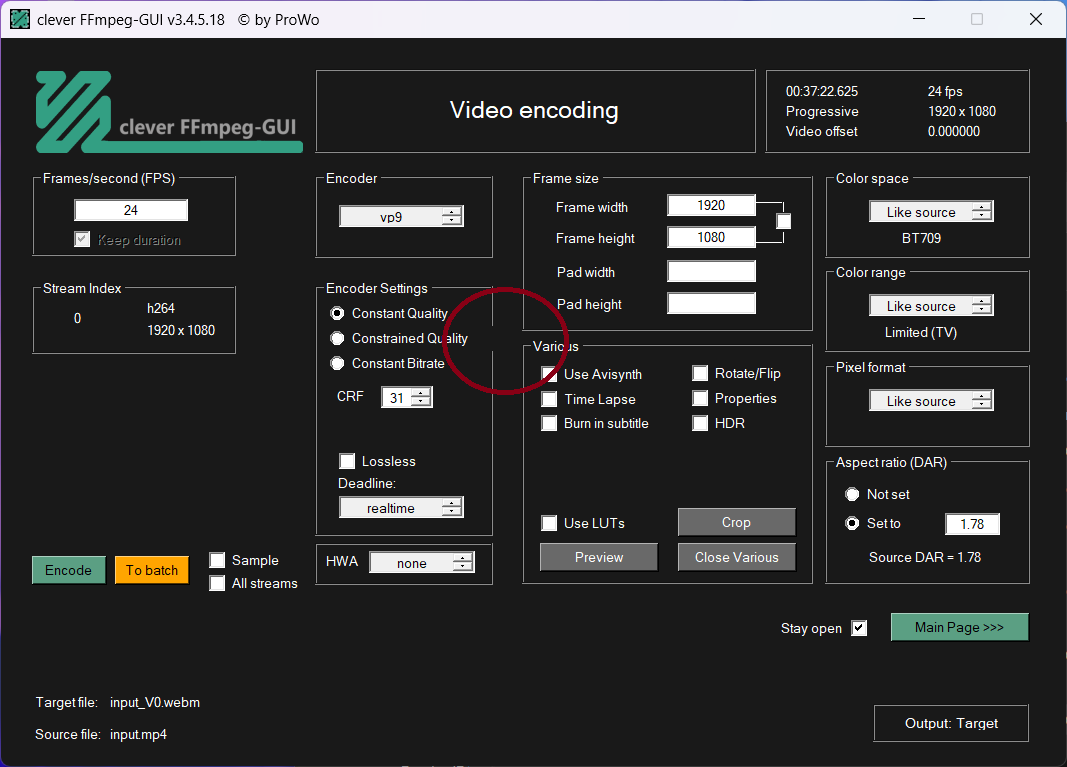Viewport: 1067px width, 767px height.
Task: Click the app icon in the title bar
Action: click(20, 19)
